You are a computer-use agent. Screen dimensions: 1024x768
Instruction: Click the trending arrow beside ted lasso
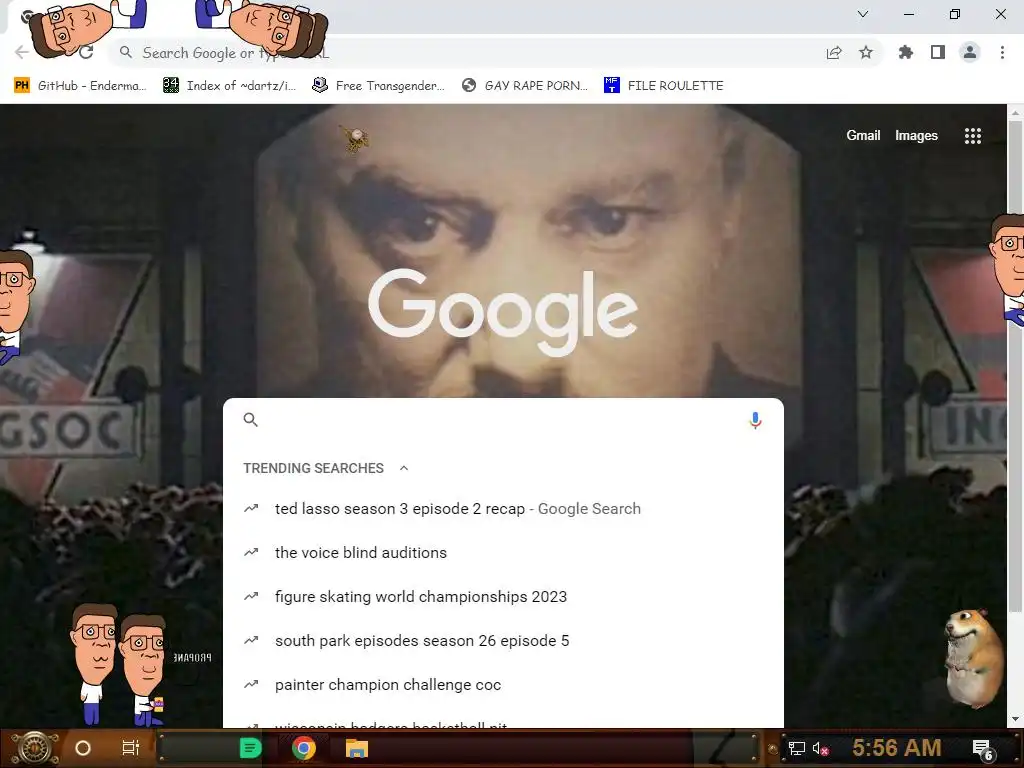[251, 509]
